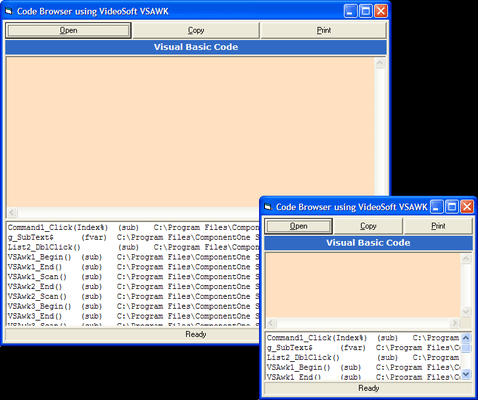Screen dimensions: 478x400
Task: Click the code area scroll-left arrow in the large window
Action: click(12, 212)
